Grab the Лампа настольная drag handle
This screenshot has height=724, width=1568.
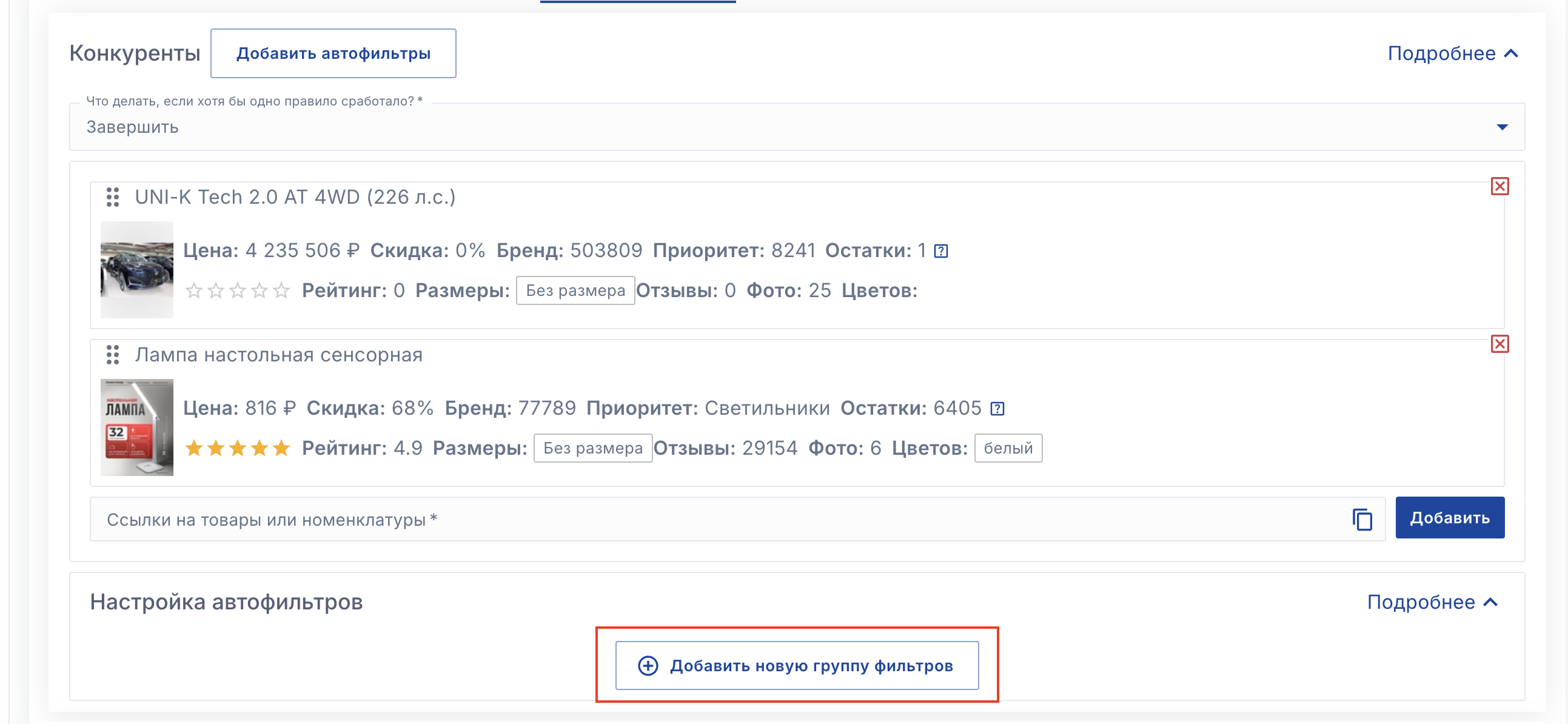point(113,355)
